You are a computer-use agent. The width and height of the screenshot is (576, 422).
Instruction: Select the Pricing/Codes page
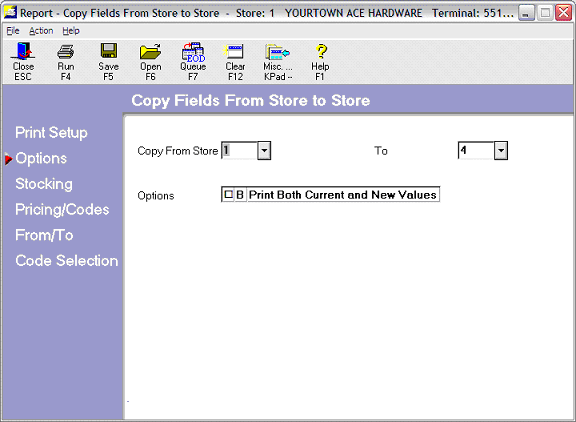(x=62, y=209)
